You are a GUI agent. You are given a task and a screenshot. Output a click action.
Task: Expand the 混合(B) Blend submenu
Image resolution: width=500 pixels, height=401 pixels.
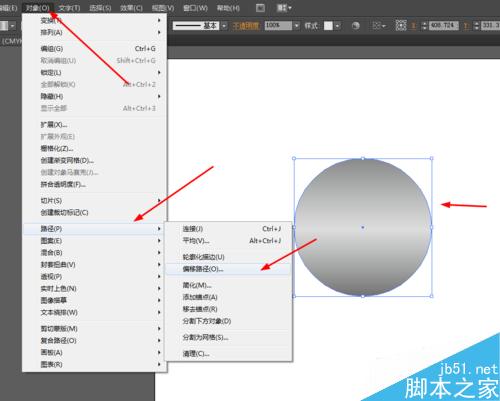pyautogui.click(x=94, y=253)
